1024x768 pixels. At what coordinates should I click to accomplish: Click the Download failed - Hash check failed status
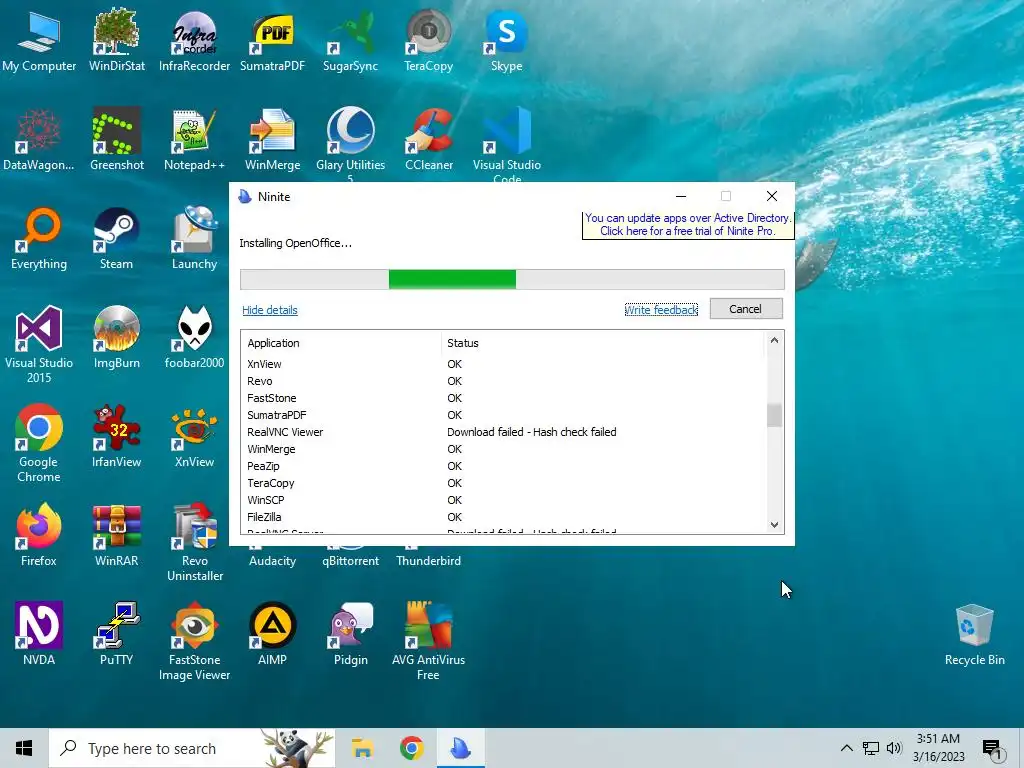(532, 432)
